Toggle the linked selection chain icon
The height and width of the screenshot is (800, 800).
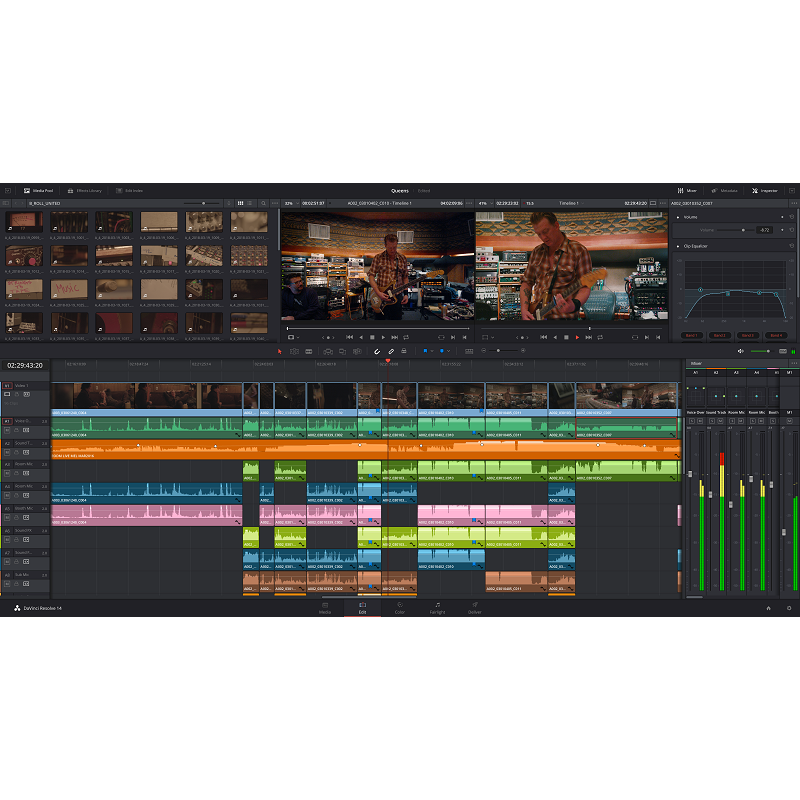(391, 351)
